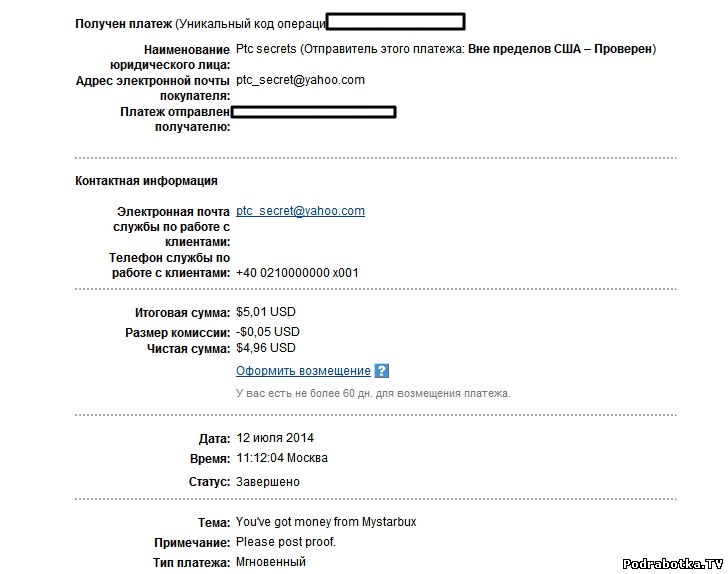Click the customer service phone number +40 0210000000
728x574 pixels.
pos(297,273)
